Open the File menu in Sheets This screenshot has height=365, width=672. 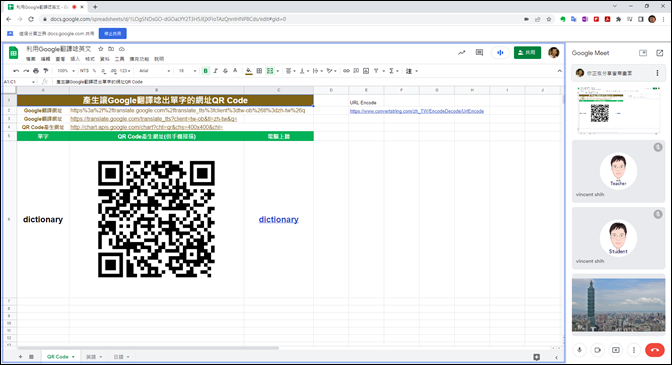(x=31, y=59)
